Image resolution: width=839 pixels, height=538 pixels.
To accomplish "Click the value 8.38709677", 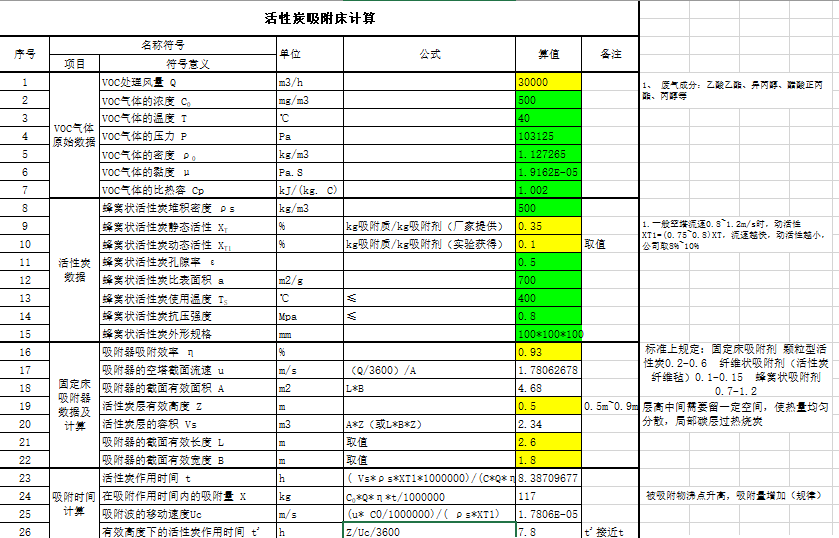I will click(548, 478).
